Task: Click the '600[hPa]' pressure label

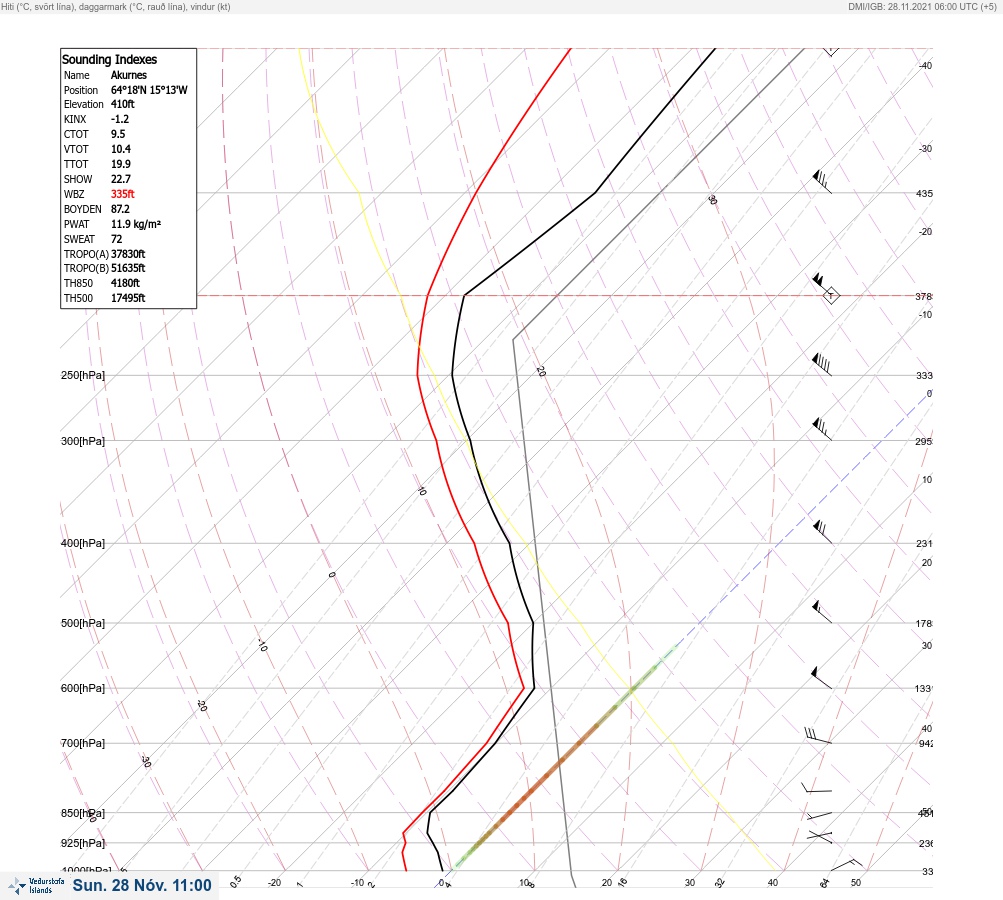Action: (x=83, y=688)
